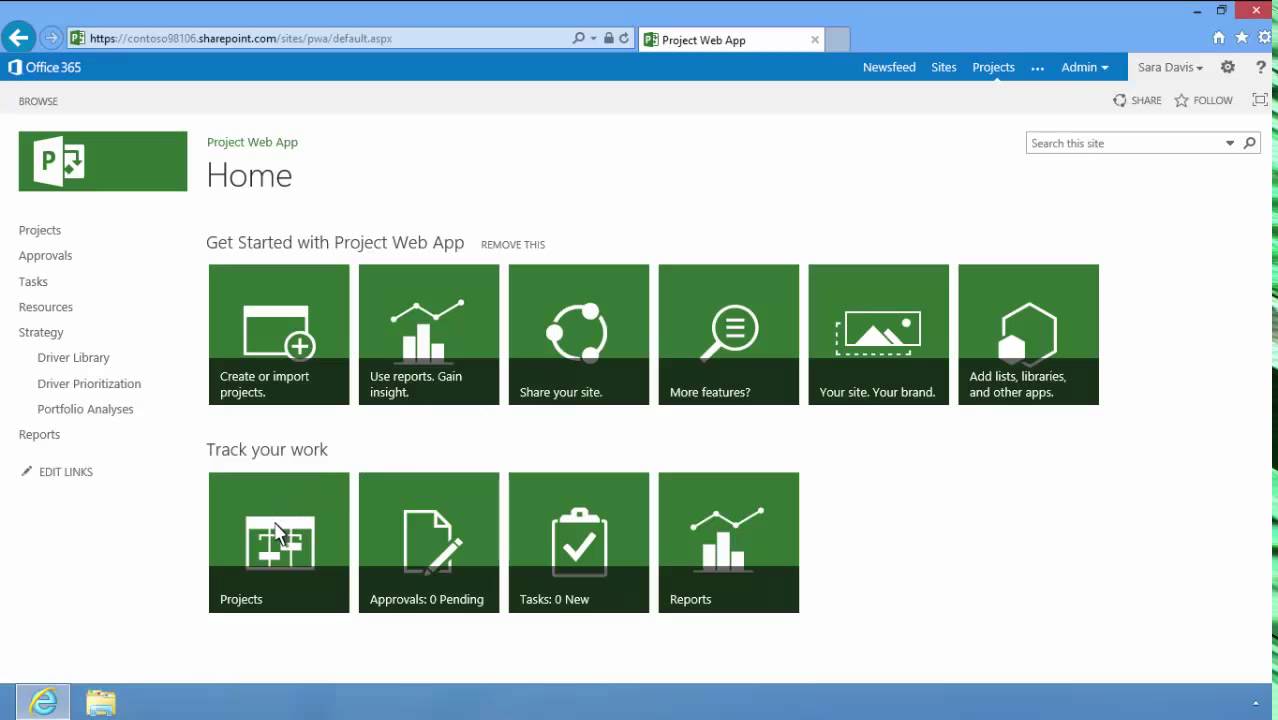Open the Sara Davis user menu
Image resolution: width=1278 pixels, height=720 pixels.
pos(1170,67)
